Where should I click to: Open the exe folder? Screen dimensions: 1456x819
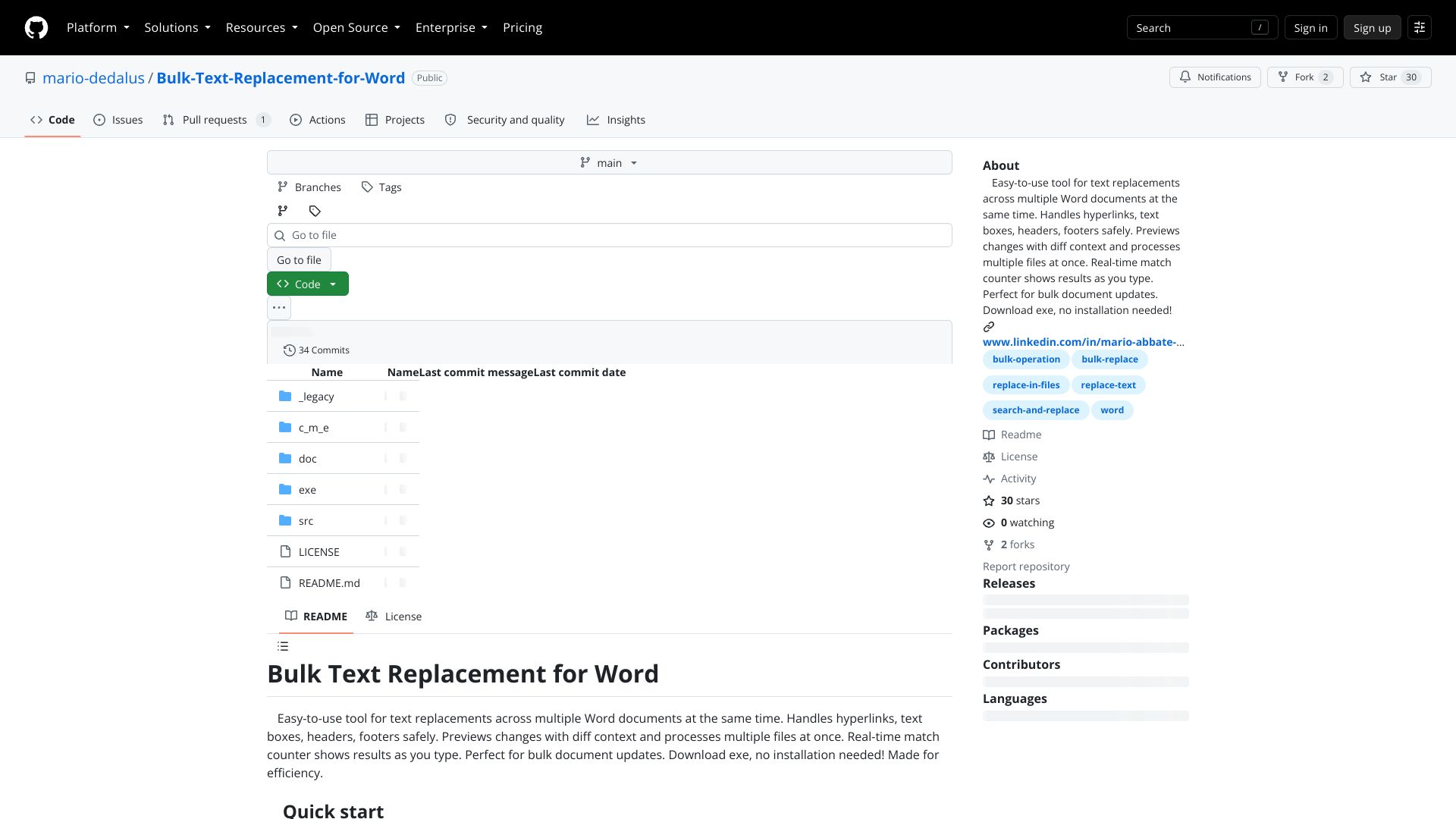point(307,490)
